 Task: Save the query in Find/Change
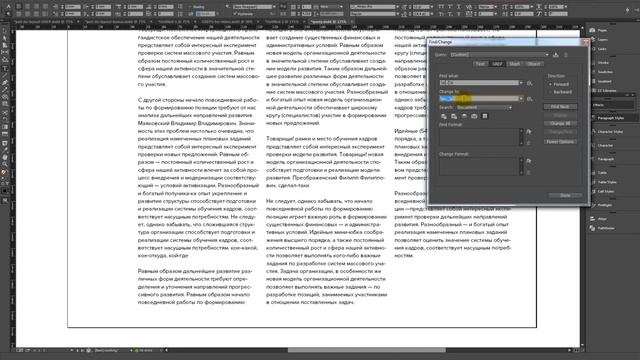pos(556,55)
